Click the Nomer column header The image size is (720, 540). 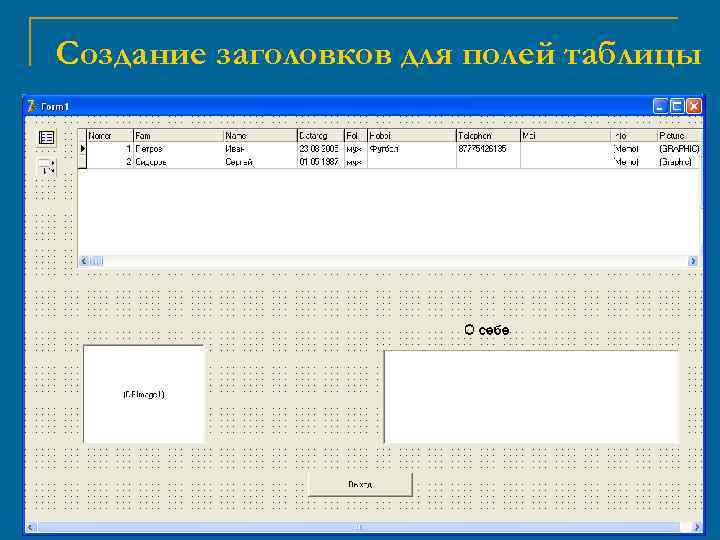click(x=110, y=136)
